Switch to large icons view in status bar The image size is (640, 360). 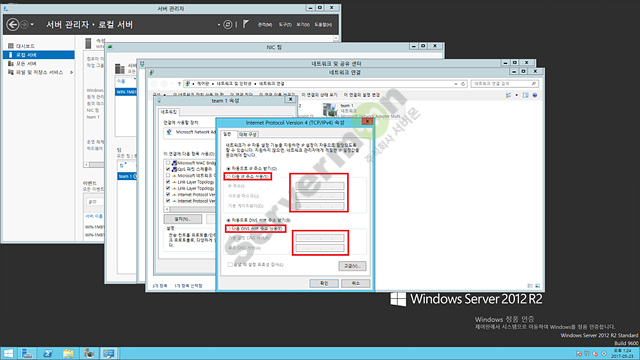pos(538,286)
